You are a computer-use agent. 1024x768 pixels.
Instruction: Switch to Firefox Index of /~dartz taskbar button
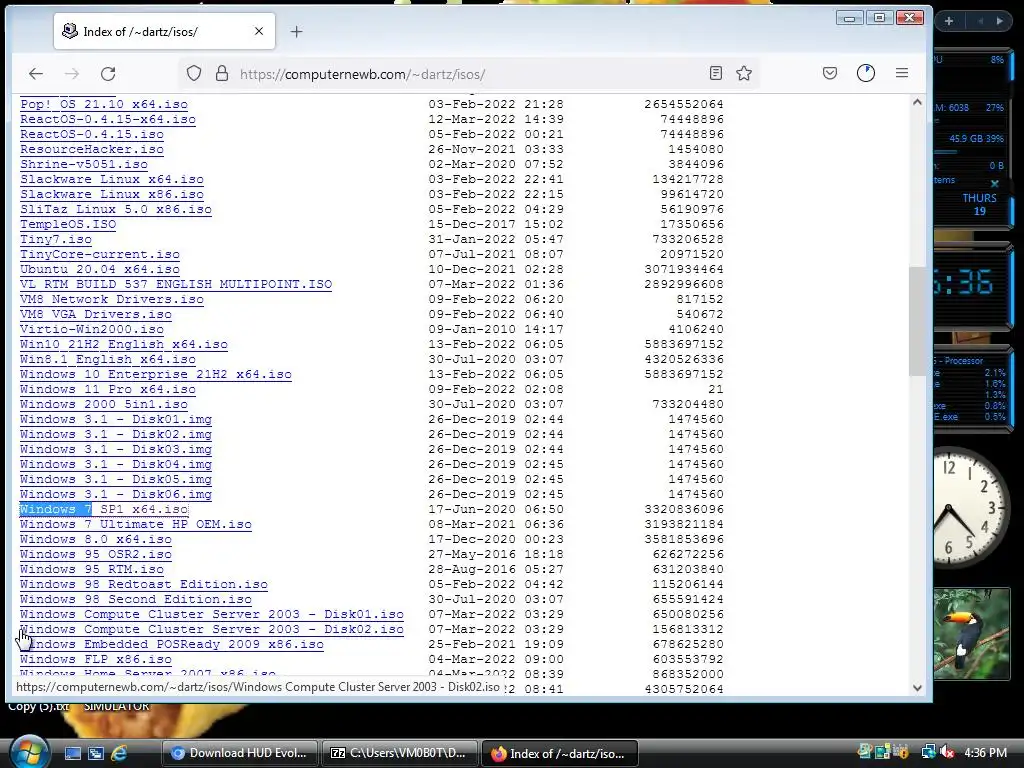click(560, 753)
